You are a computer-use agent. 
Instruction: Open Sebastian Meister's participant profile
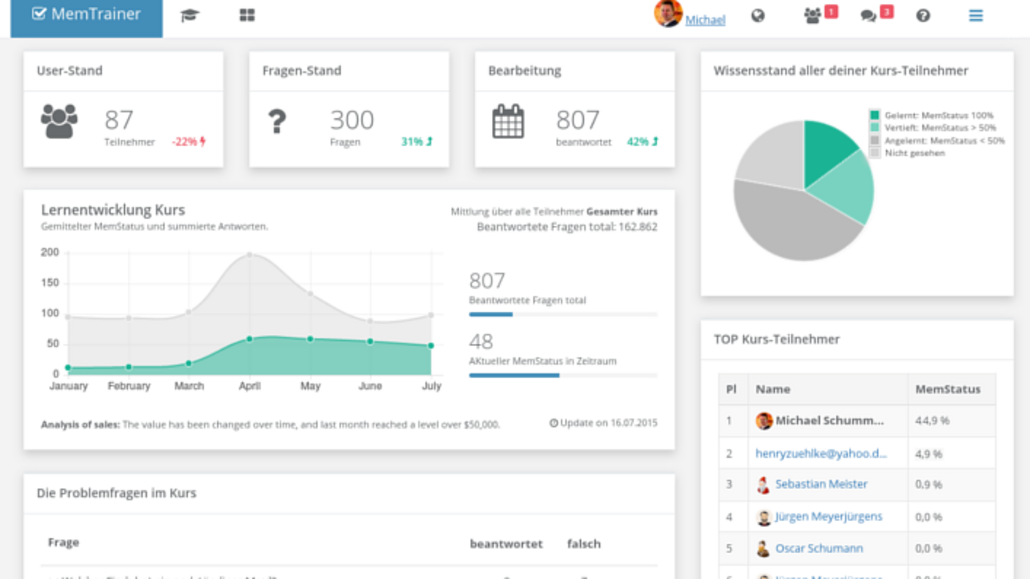tap(821, 484)
